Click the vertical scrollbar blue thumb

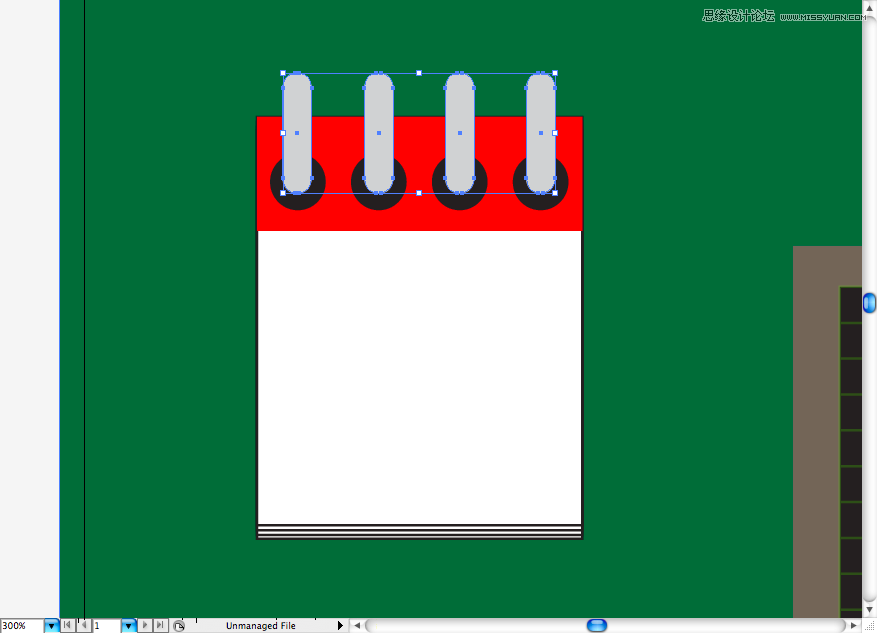869,303
